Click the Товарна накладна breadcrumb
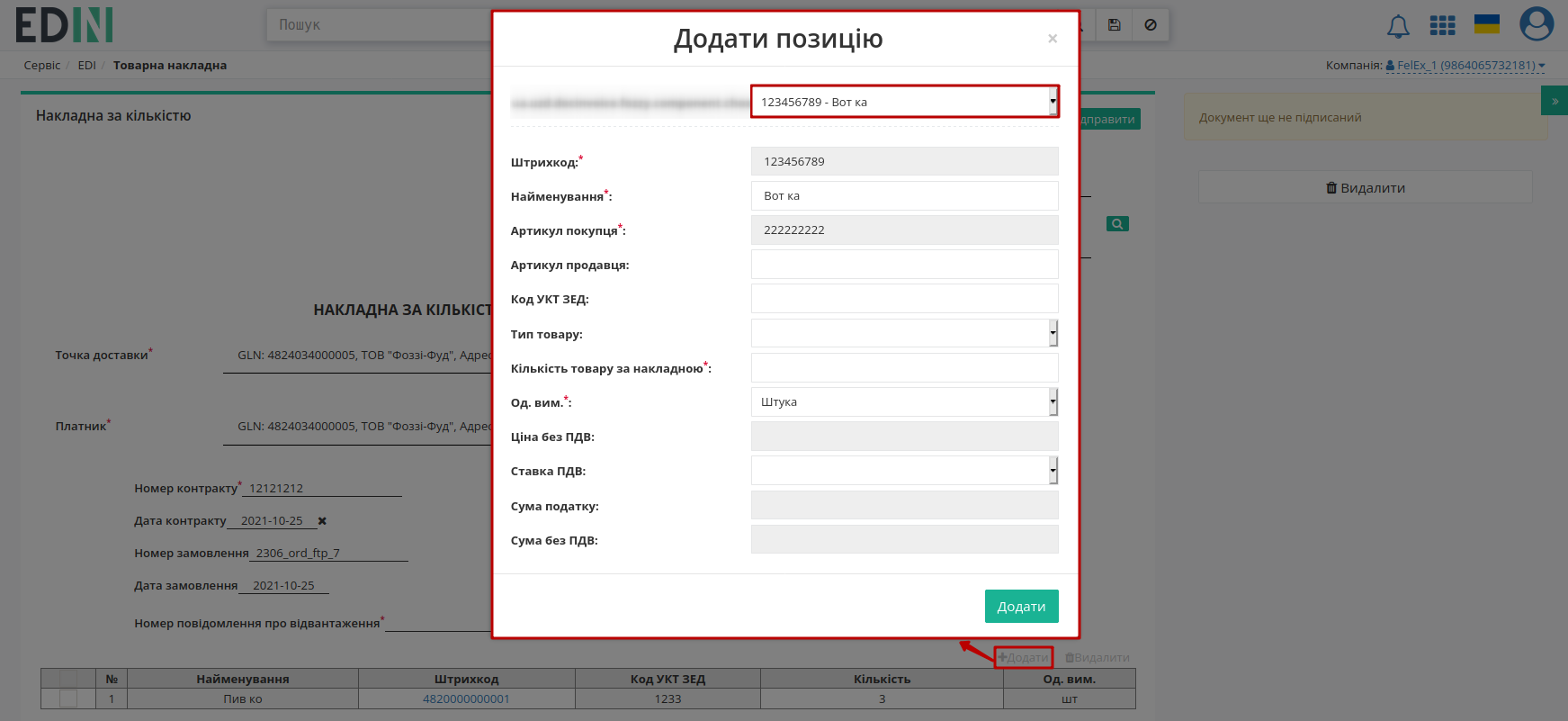This screenshot has width=1568, height=721. 170,65
